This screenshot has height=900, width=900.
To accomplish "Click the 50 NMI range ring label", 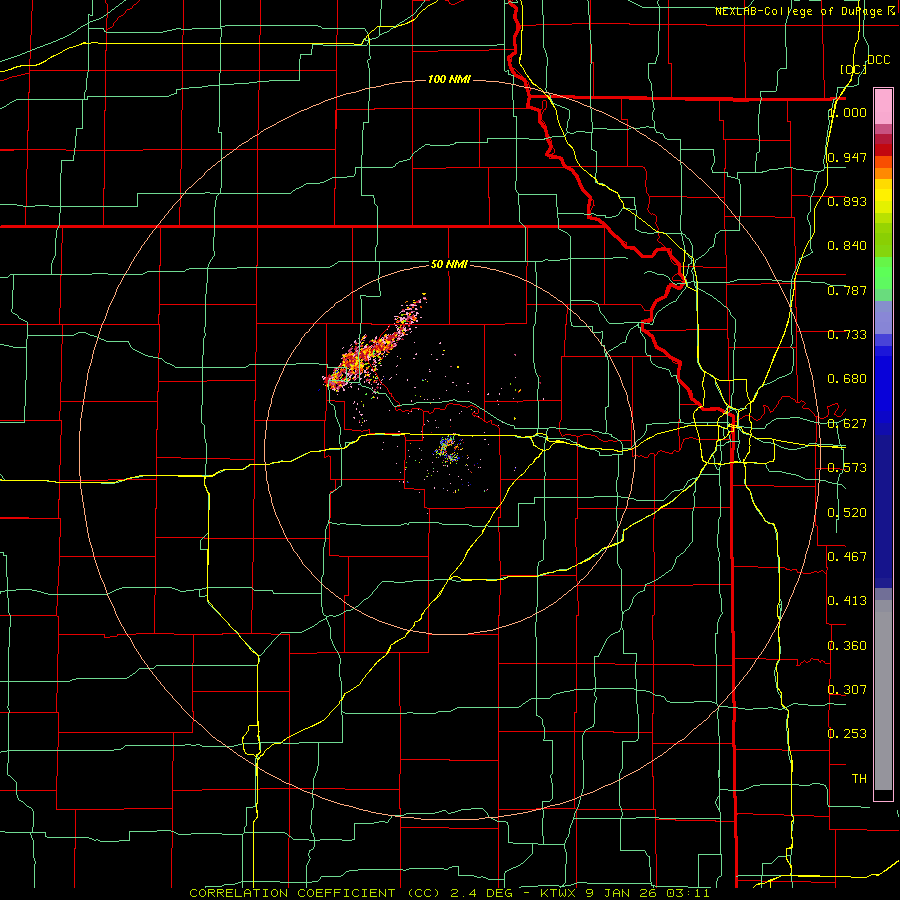I will 449,264.
